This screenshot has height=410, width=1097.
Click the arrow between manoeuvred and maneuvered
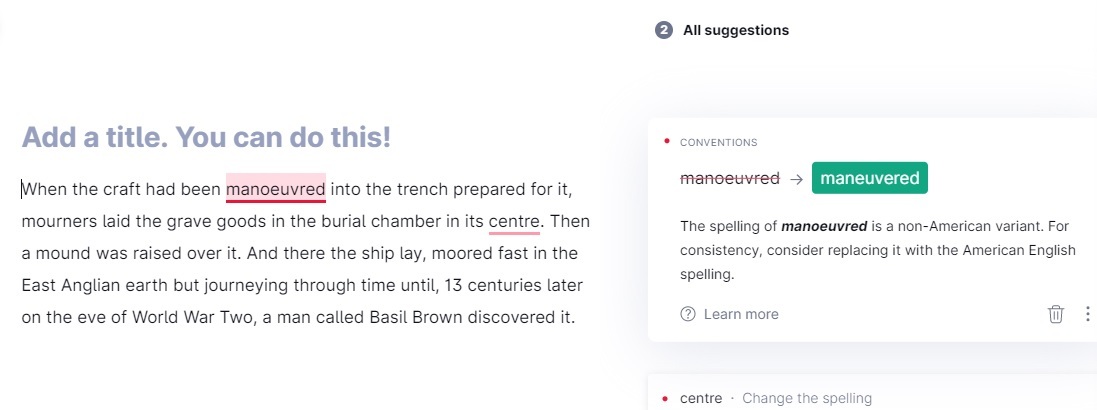point(795,179)
